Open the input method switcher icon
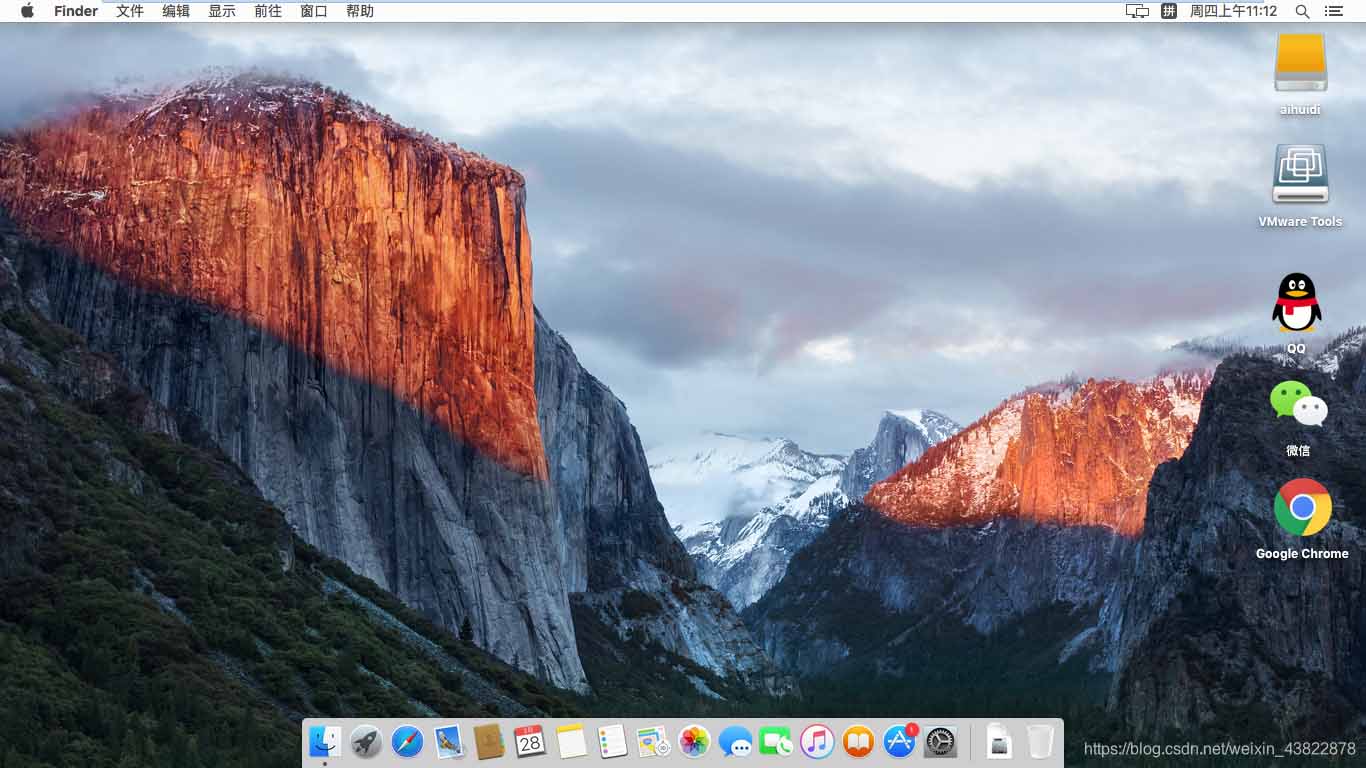Image resolution: width=1366 pixels, height=768 pixels. [x=1169, y=11]
